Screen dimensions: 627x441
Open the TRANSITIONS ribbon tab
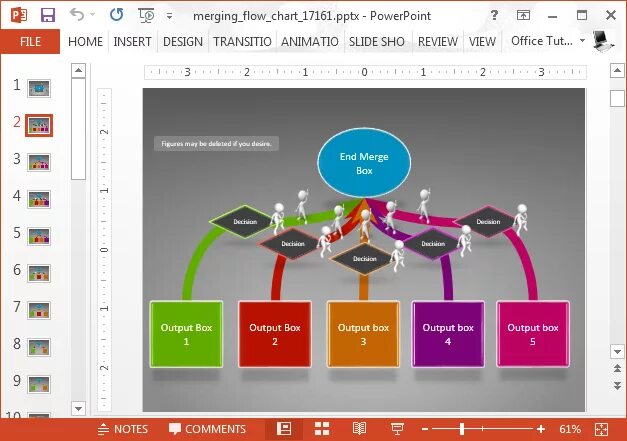pyautogui.click(x=242, y=42)
